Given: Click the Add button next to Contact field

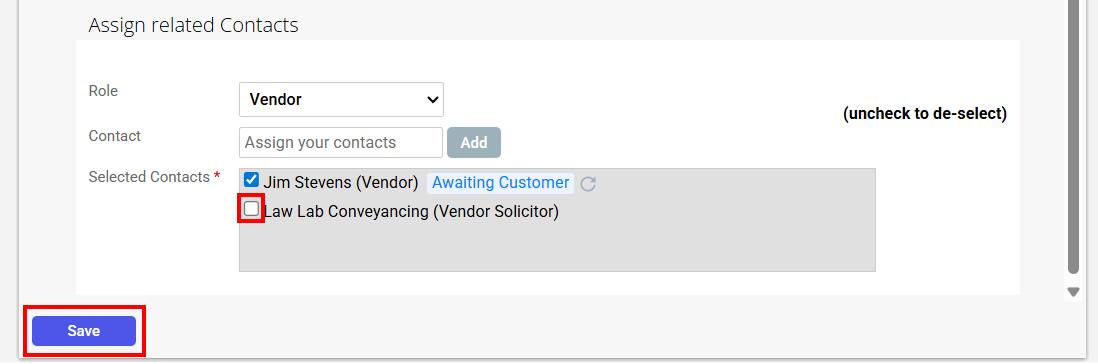Looking at the screenshot, I should tap(473, 143).
